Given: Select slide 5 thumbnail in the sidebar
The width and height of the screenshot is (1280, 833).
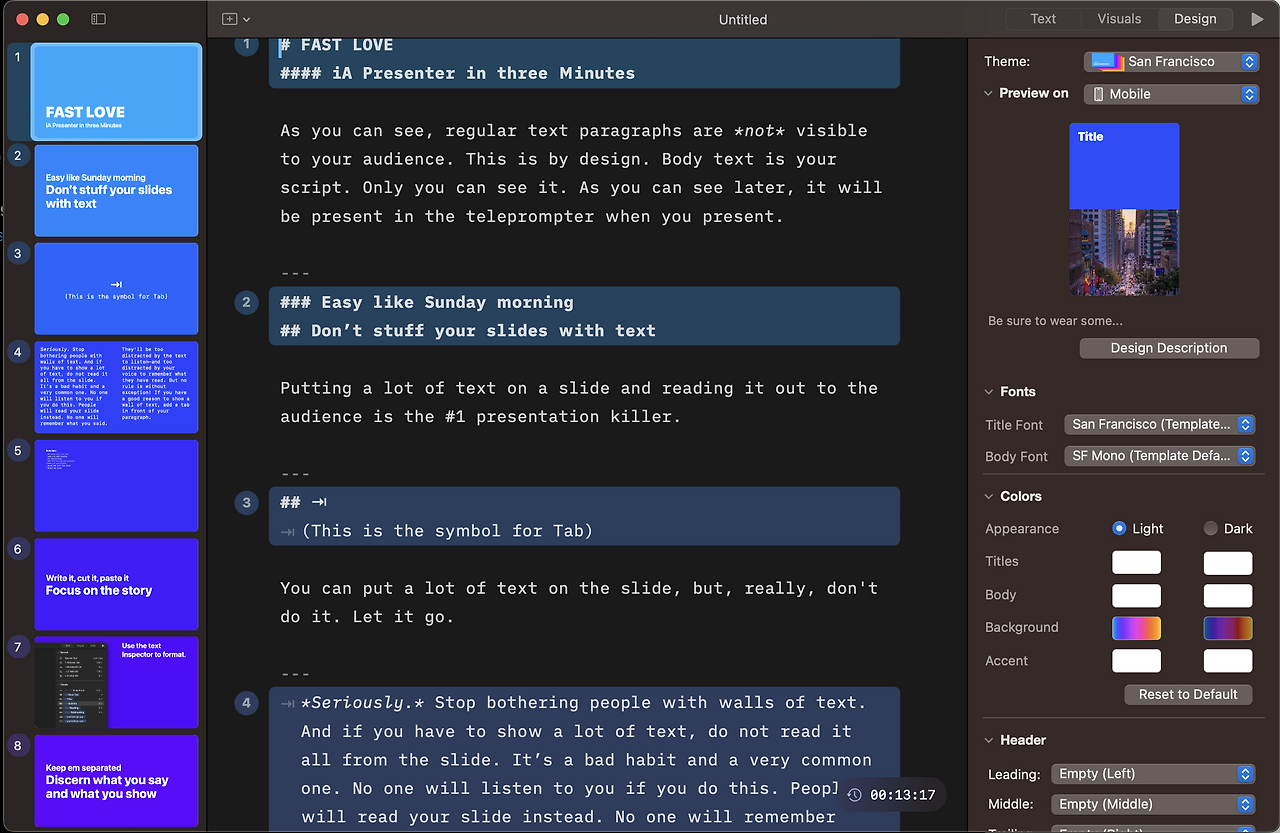Looking at the screenshot, I should tap(116, 486).
